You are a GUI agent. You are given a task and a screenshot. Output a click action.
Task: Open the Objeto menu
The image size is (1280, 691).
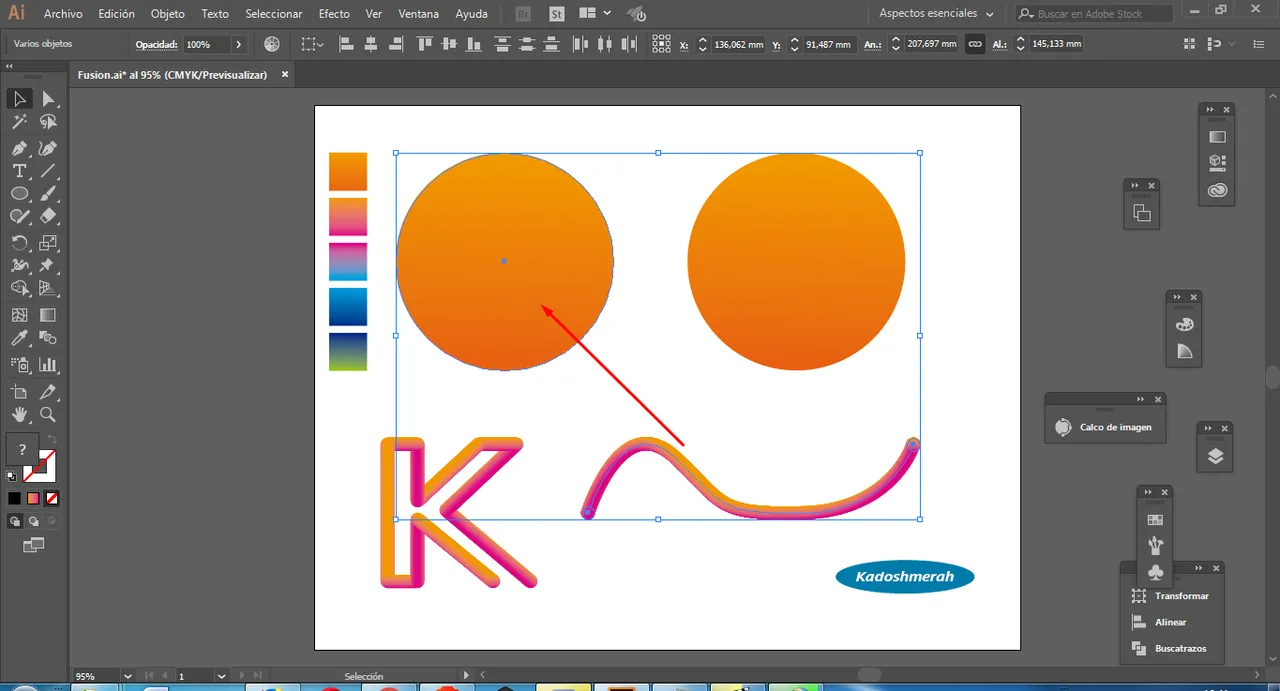[x=167, y=14]
